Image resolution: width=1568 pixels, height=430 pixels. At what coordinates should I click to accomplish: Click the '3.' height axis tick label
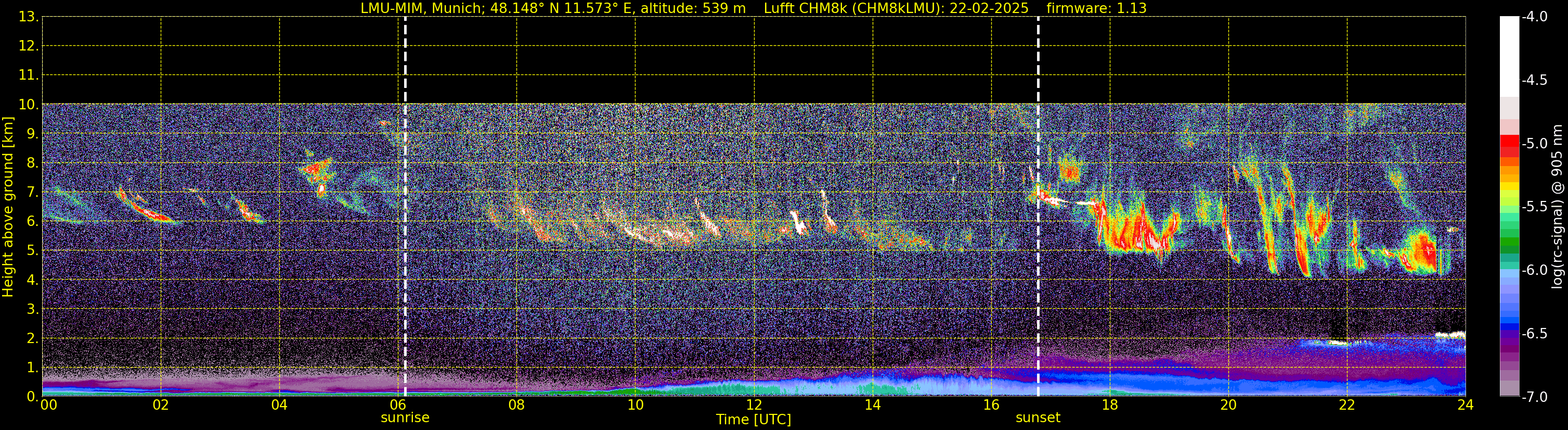(32, 309)
